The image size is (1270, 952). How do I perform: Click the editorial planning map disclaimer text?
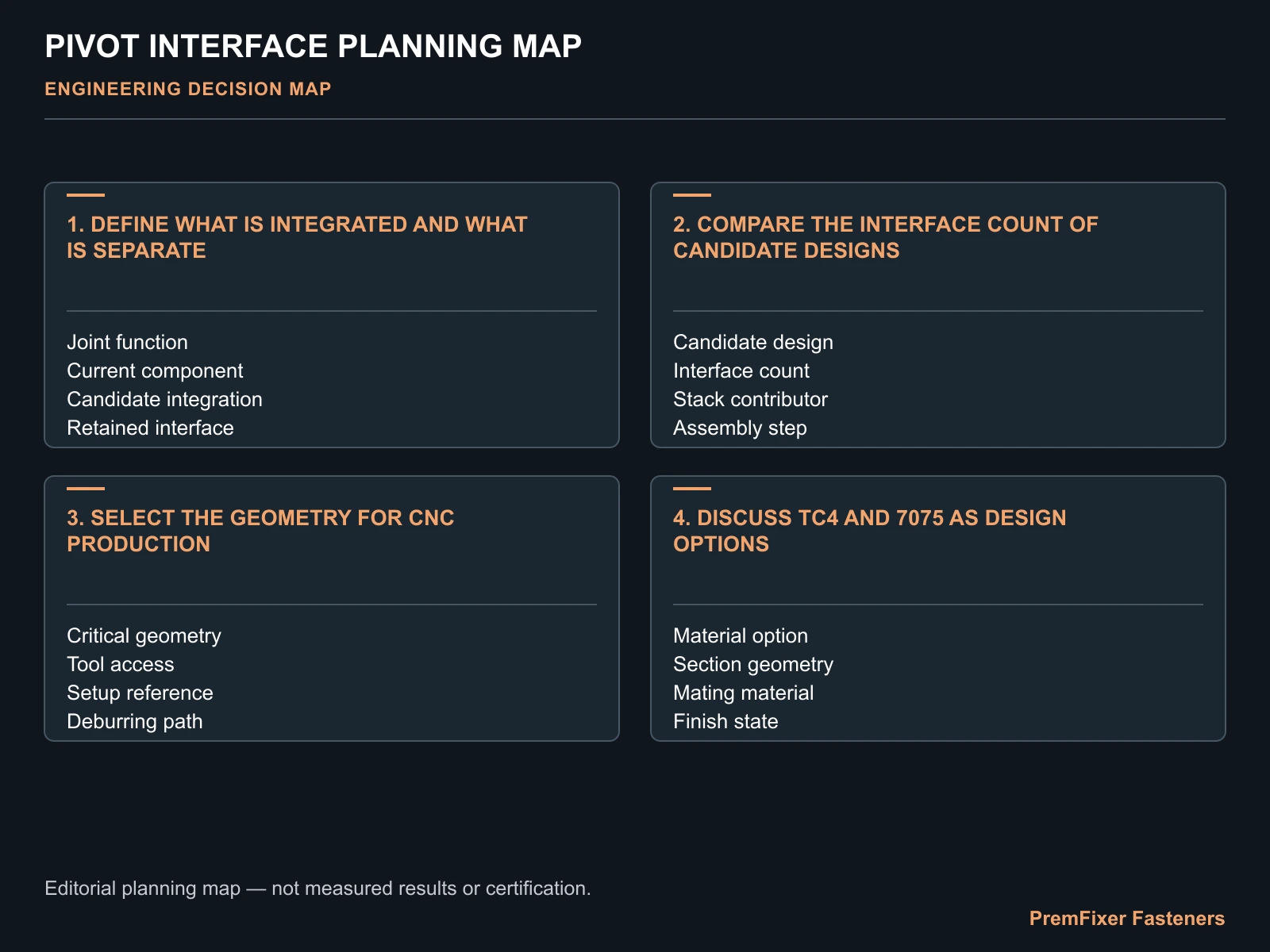click(x=317, y=888)
